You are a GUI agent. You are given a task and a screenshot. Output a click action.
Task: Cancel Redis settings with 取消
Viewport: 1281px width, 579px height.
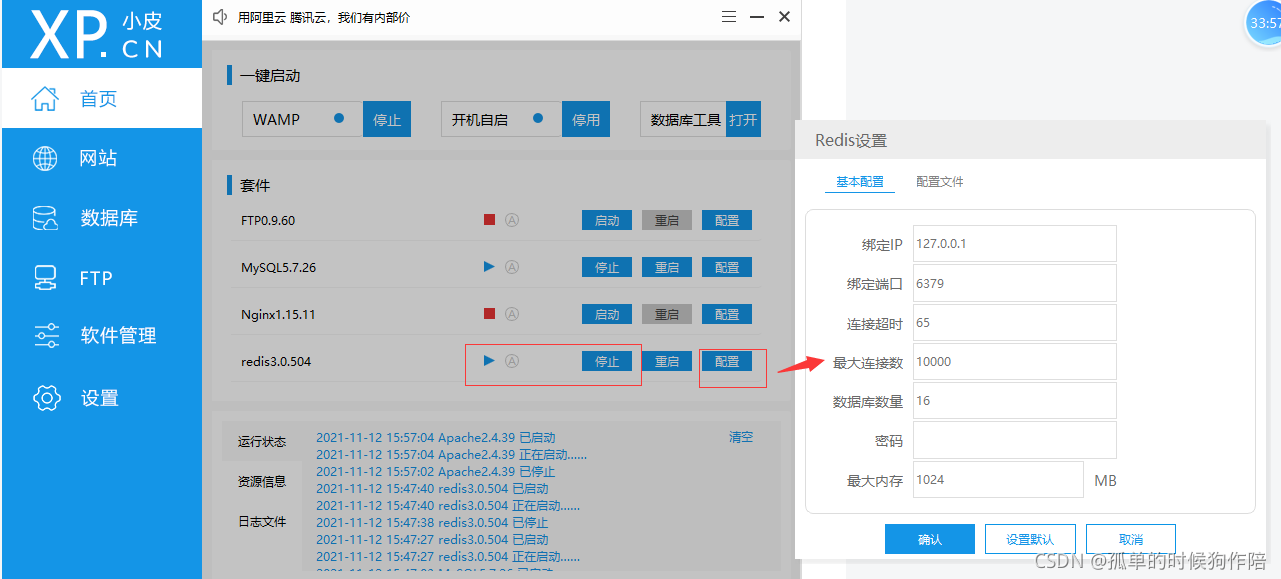(x=1131, y=539)
